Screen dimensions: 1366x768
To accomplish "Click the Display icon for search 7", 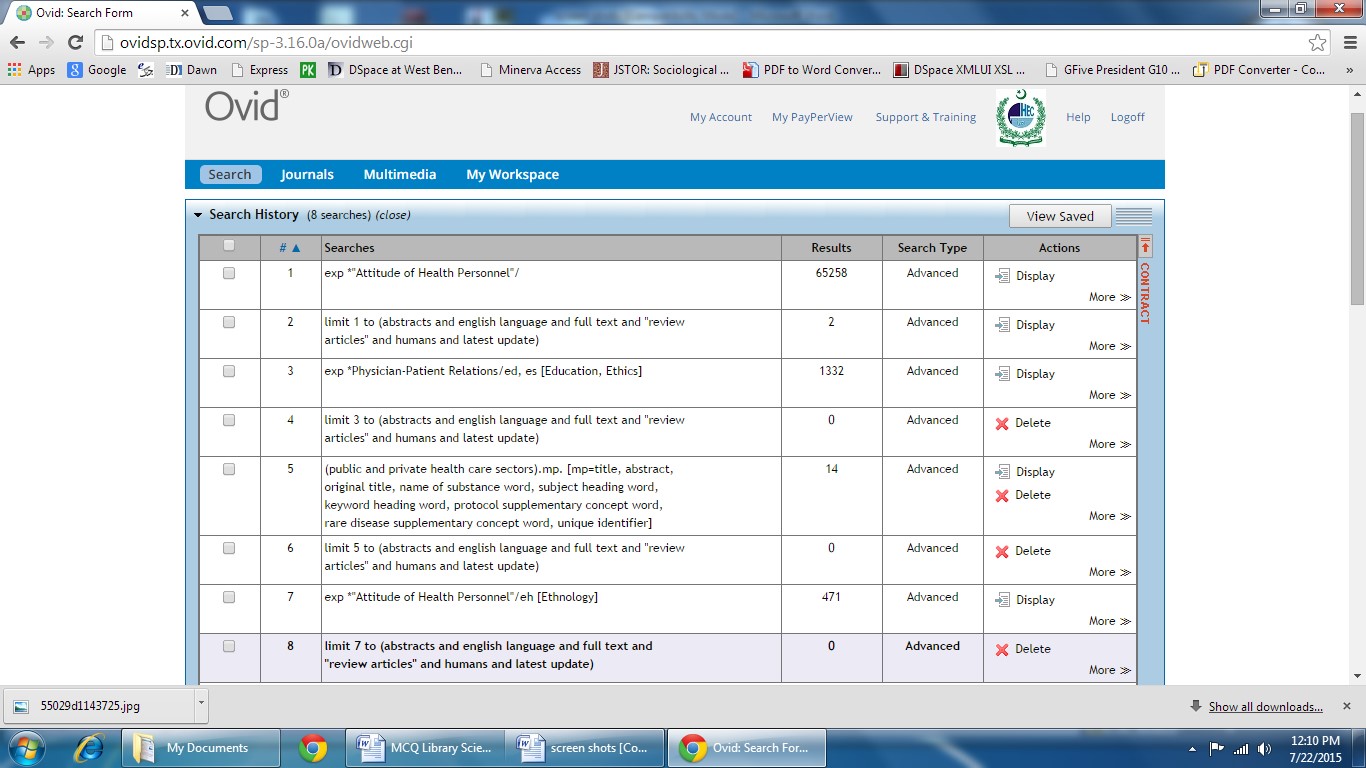I will point(1003,600).
